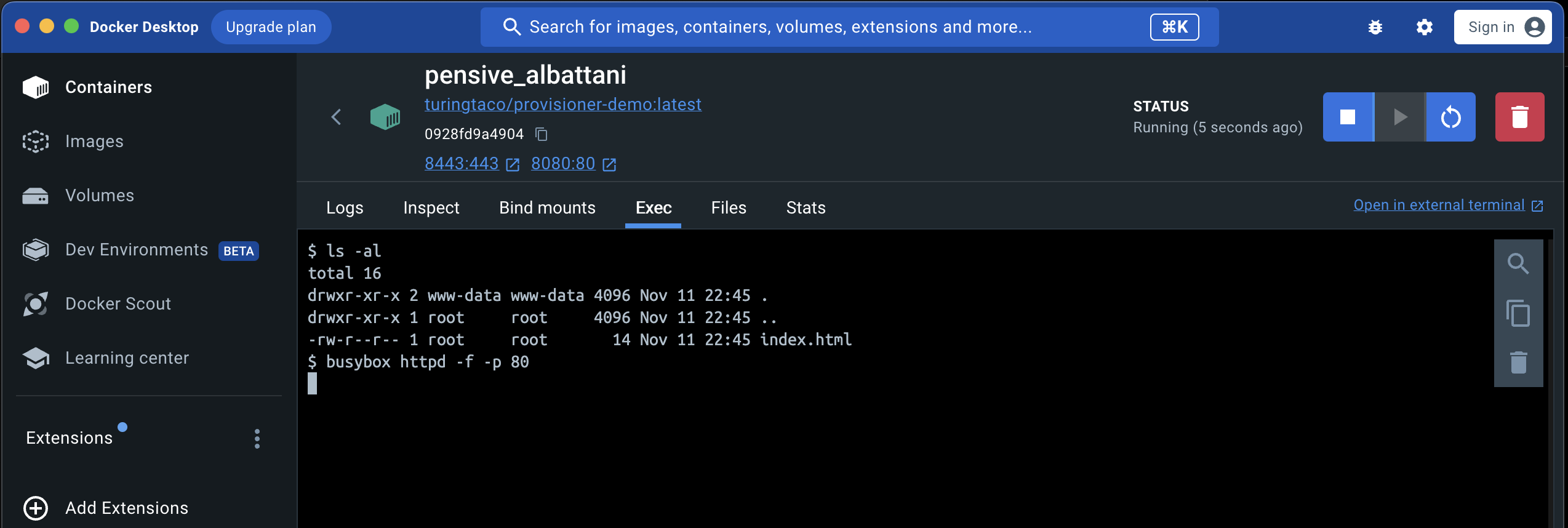Open Docker Desktop settings gear
This screenshot has width=1568, height=528.
1425,27
